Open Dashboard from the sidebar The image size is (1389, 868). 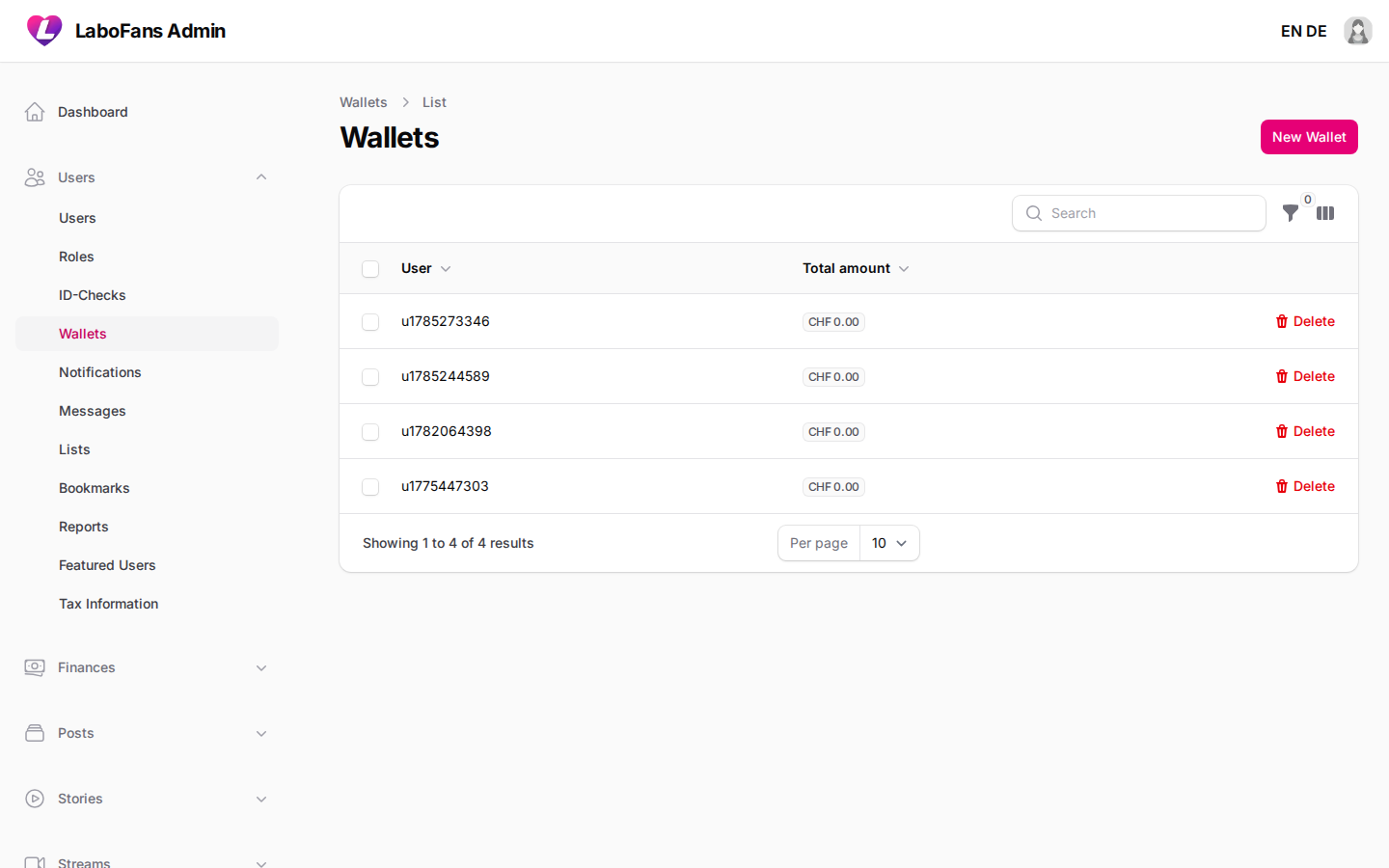coord(147,112)
